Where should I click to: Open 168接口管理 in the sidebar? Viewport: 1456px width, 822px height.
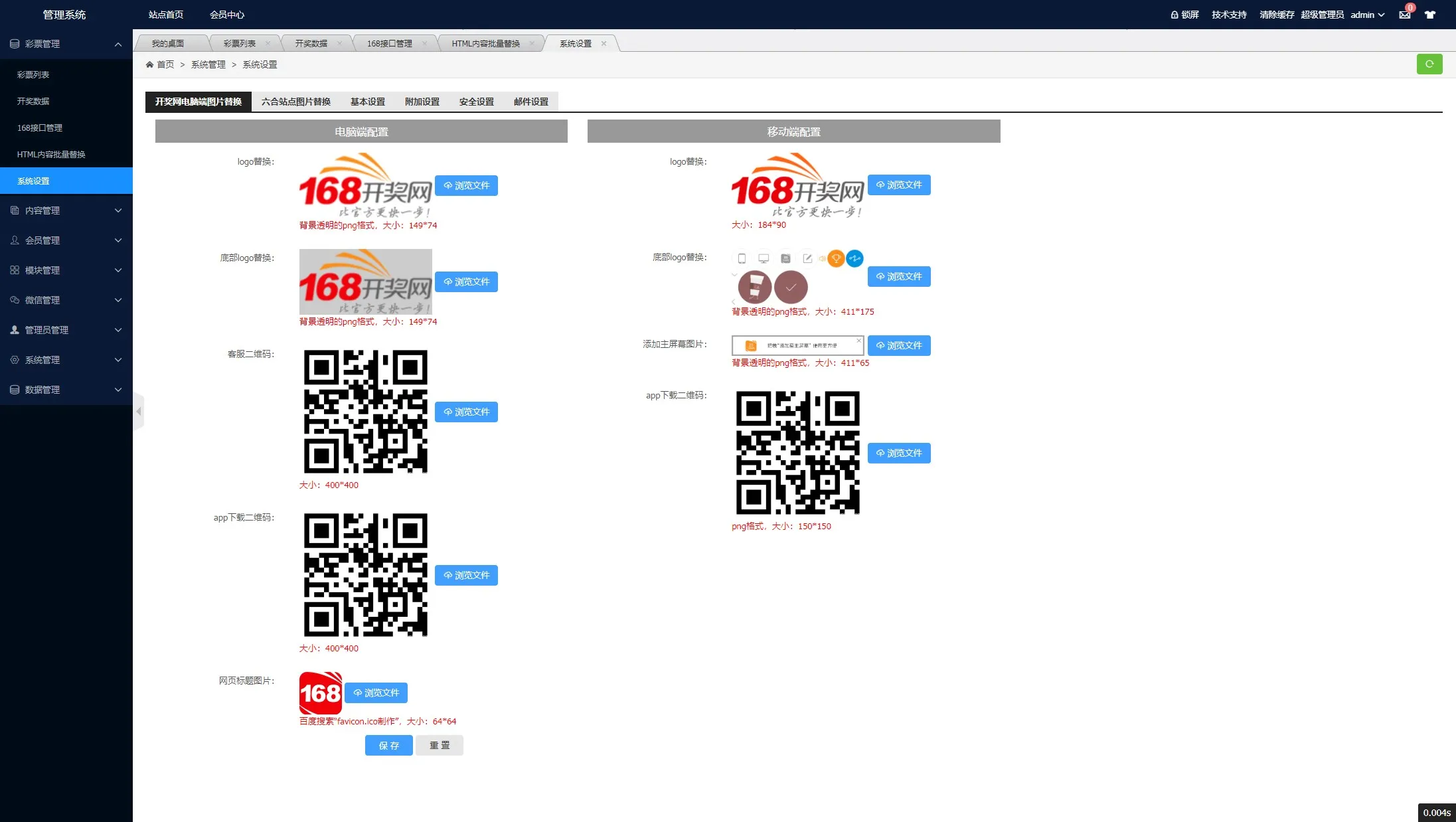click(x=40, y=127)
